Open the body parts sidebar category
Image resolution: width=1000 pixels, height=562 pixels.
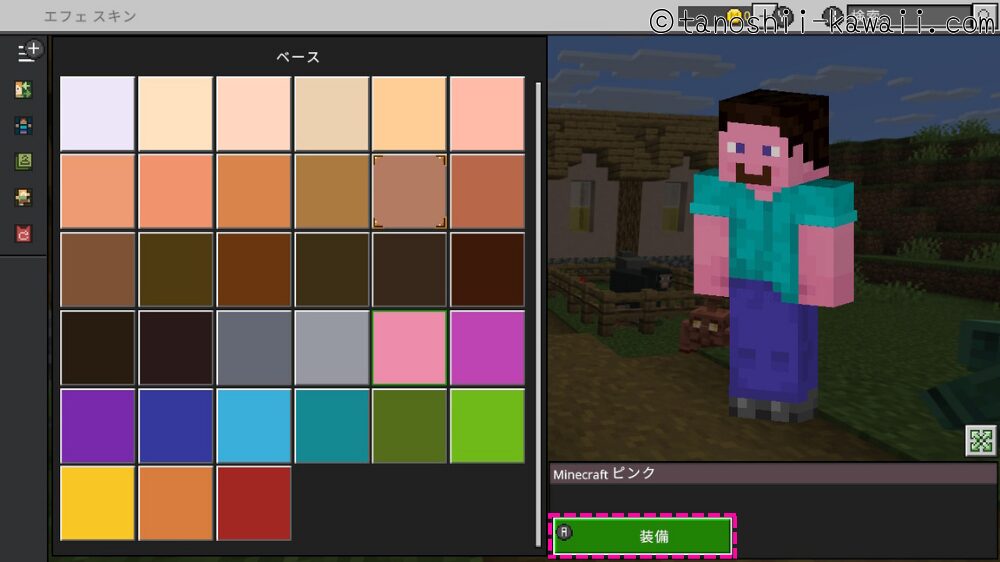click(x=24, y=126)
